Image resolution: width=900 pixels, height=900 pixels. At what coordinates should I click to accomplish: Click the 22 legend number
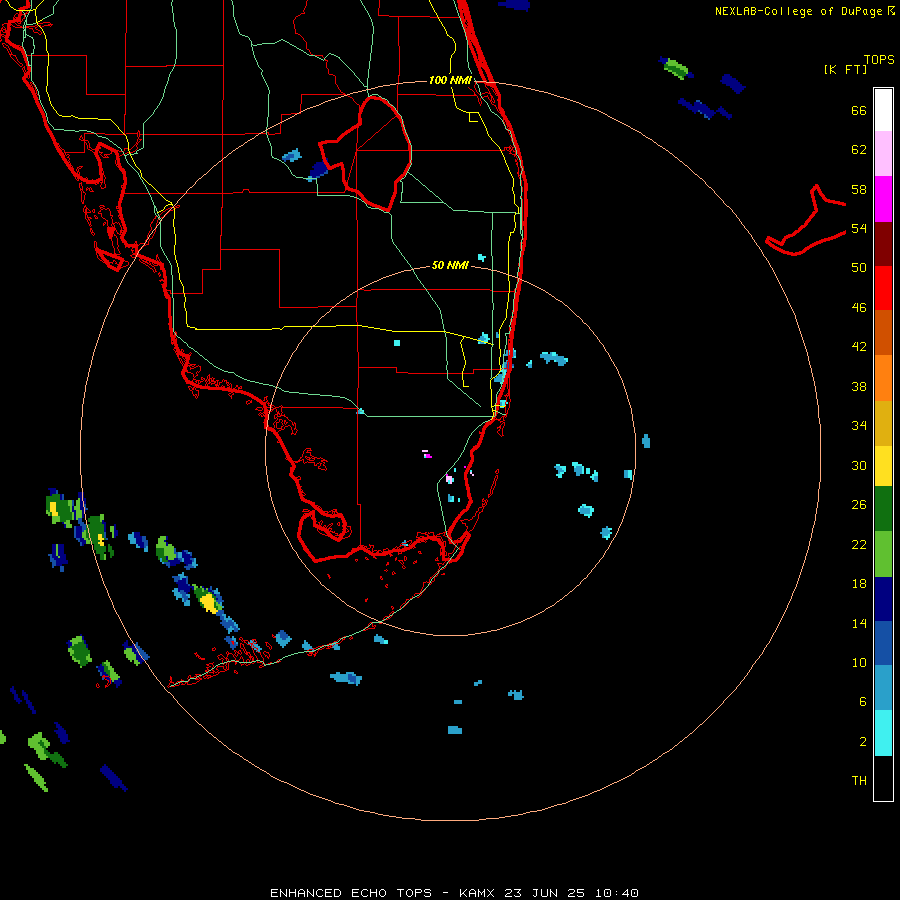[x=859, y=544]
